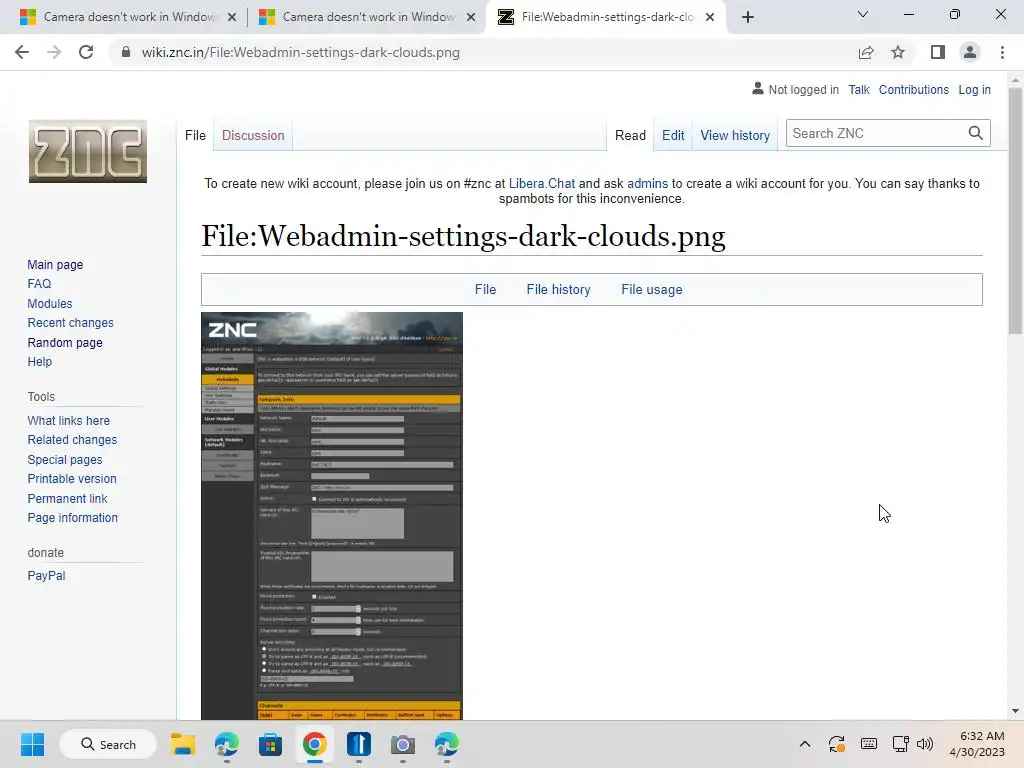Bookmark this page with the star

click(x=898, y=52)
